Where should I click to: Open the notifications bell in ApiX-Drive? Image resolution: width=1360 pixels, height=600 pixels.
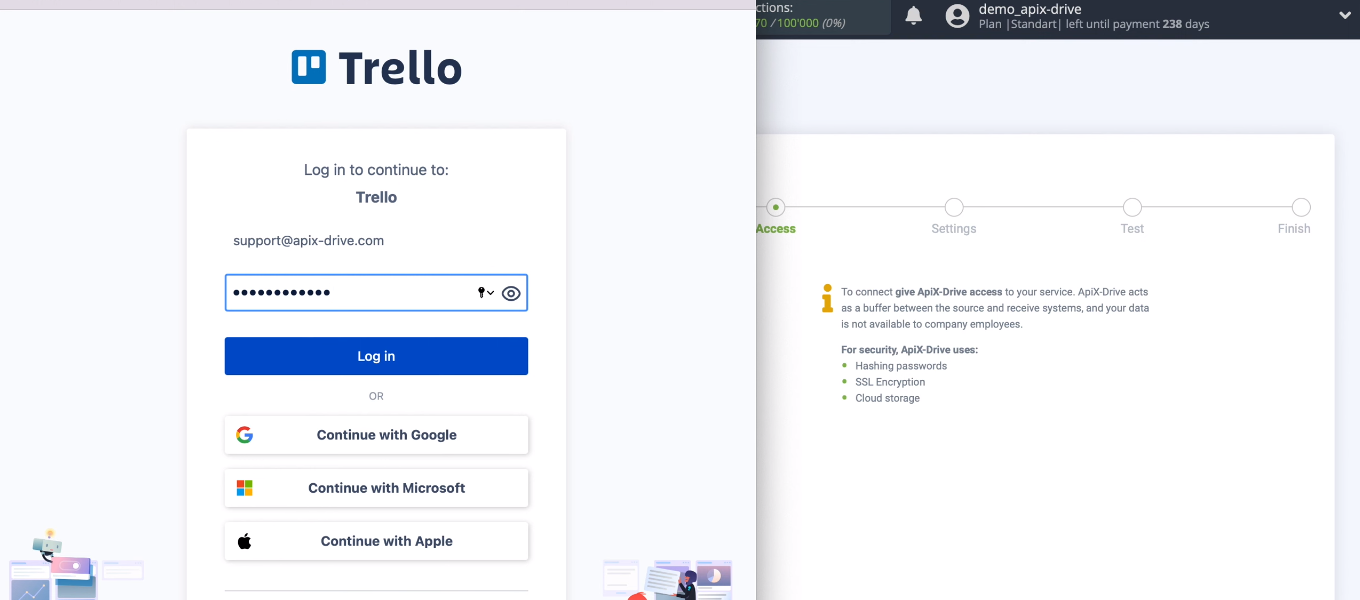coord(914,15)
